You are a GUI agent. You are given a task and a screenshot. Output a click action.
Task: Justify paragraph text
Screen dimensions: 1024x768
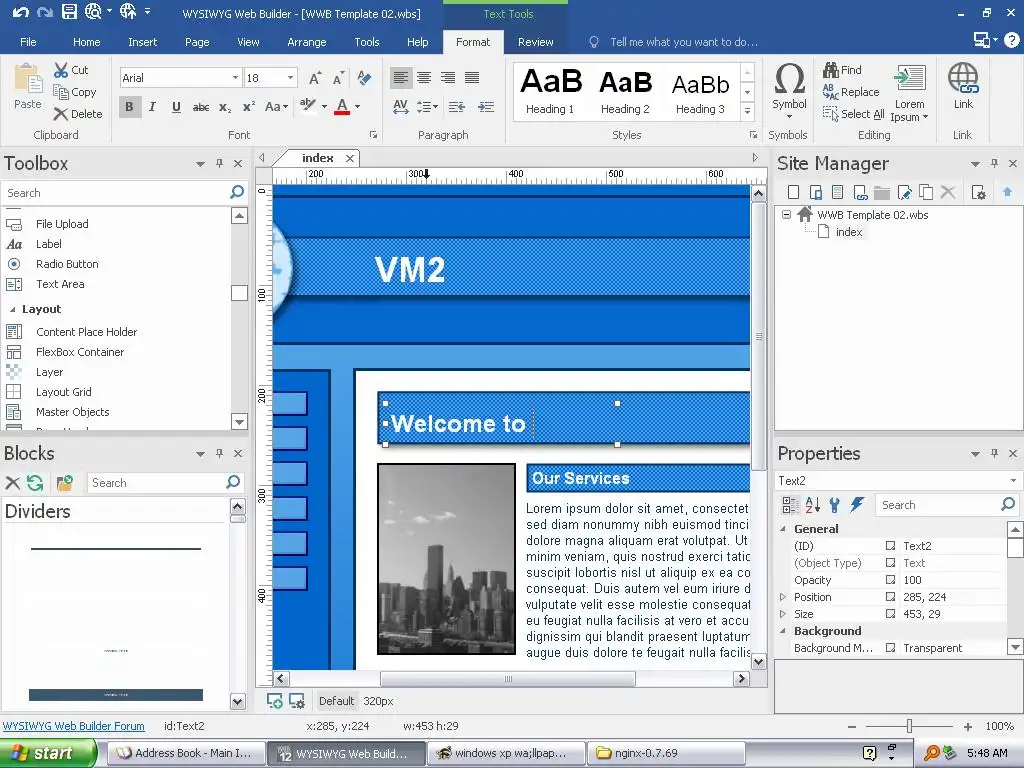472,78
